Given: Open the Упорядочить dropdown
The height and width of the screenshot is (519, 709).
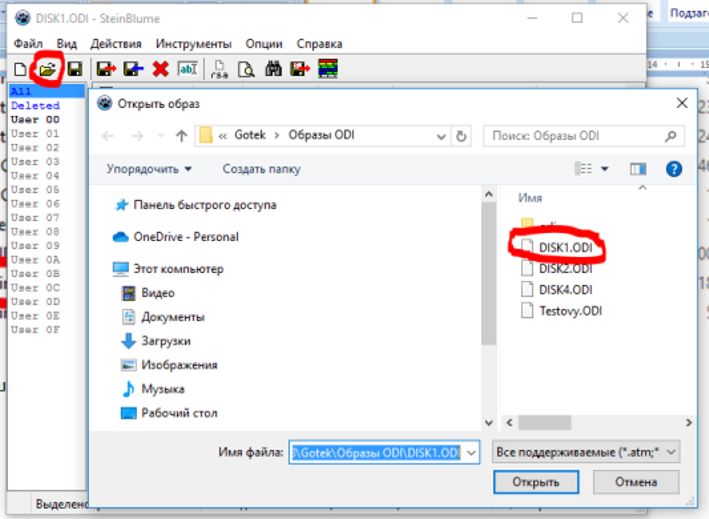Looking at the screenshot, I should (149, 169).
